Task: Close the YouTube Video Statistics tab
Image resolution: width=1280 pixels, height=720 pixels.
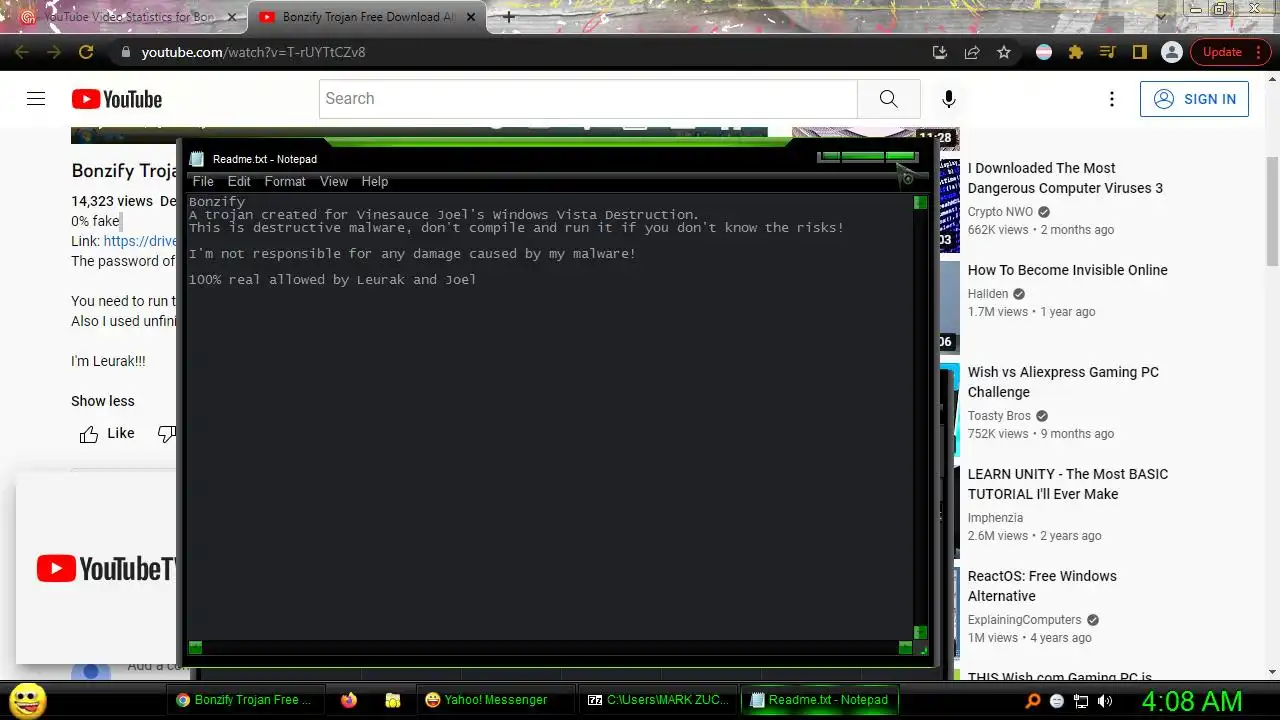Action: [232, 17]
